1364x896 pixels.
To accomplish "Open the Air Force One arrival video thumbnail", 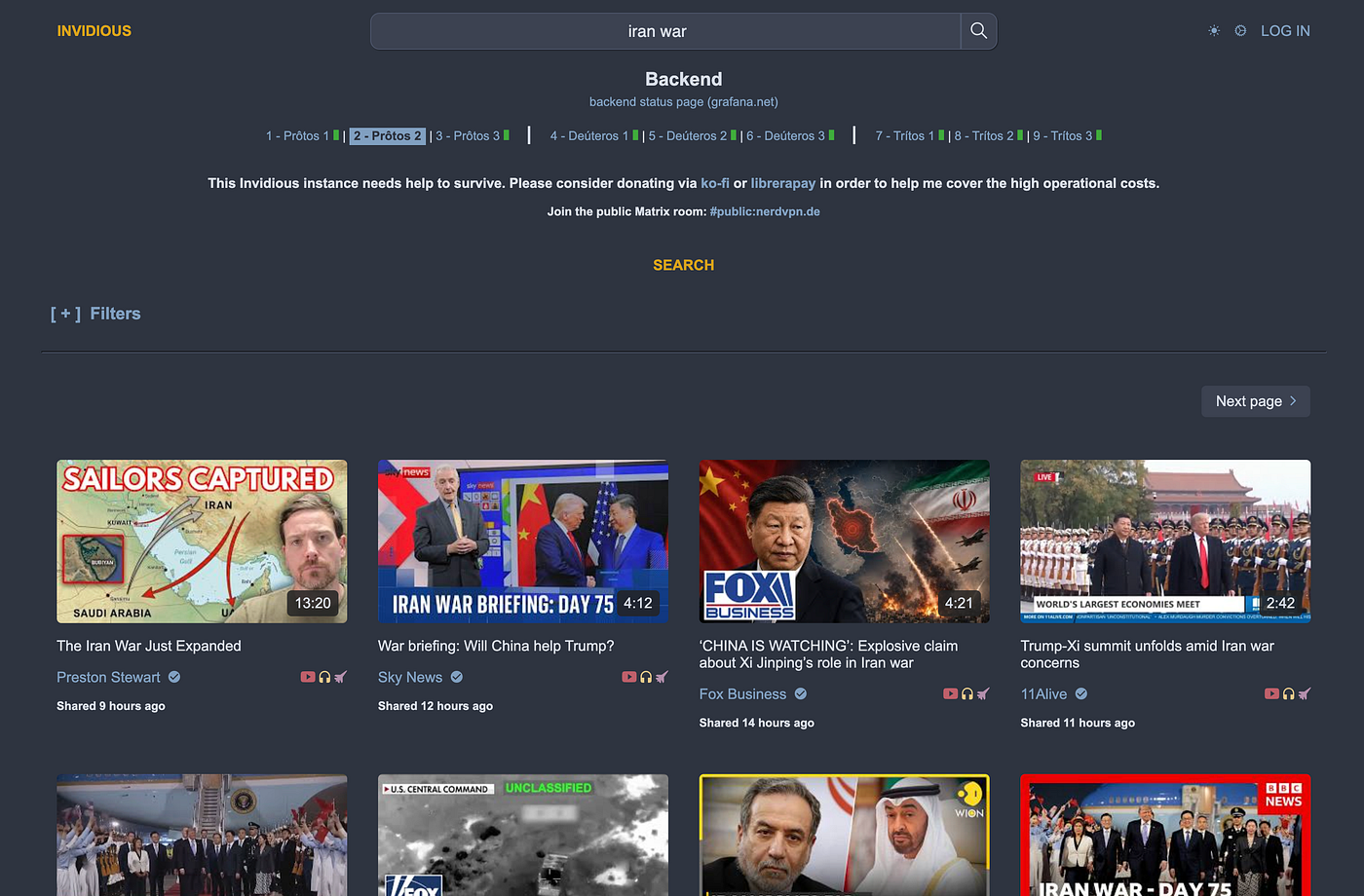I will (x=202, y=836).
